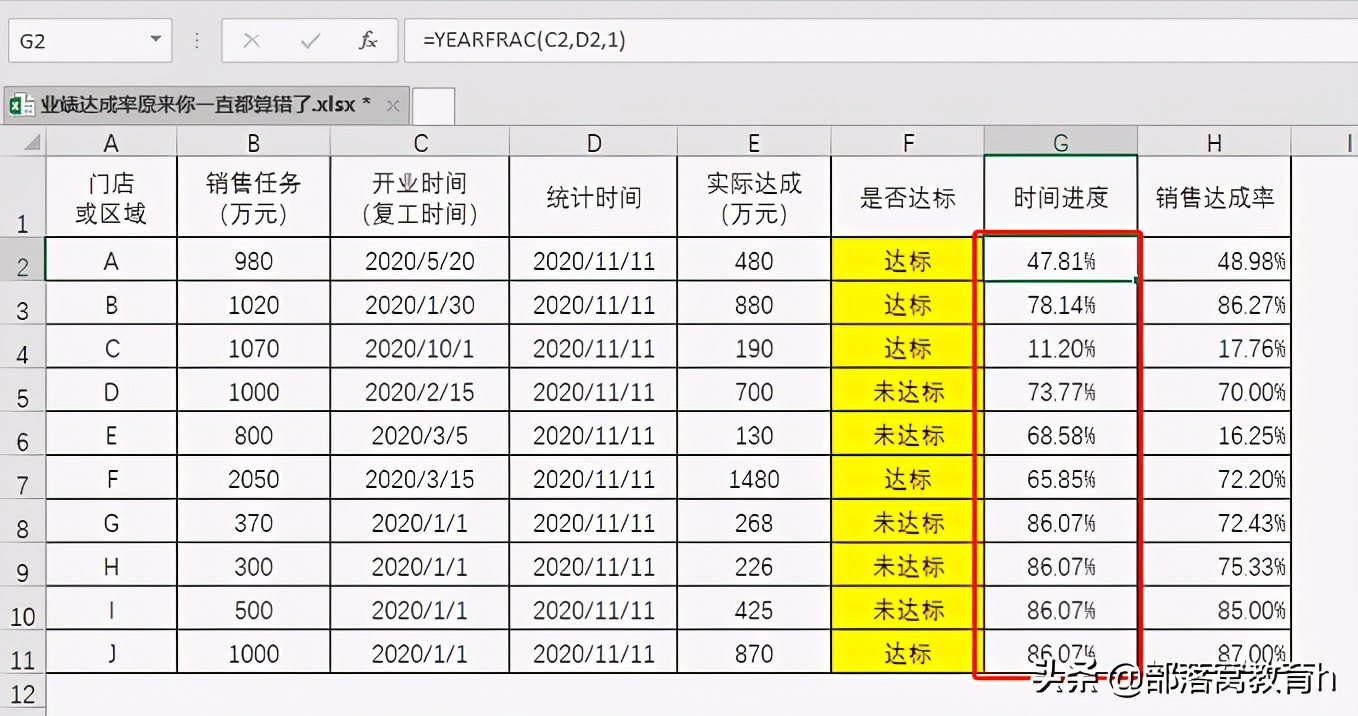The image size is (1358, 716).
Task: Select the 48.98% achievement rate cell
Action: tap(1214, 260)
